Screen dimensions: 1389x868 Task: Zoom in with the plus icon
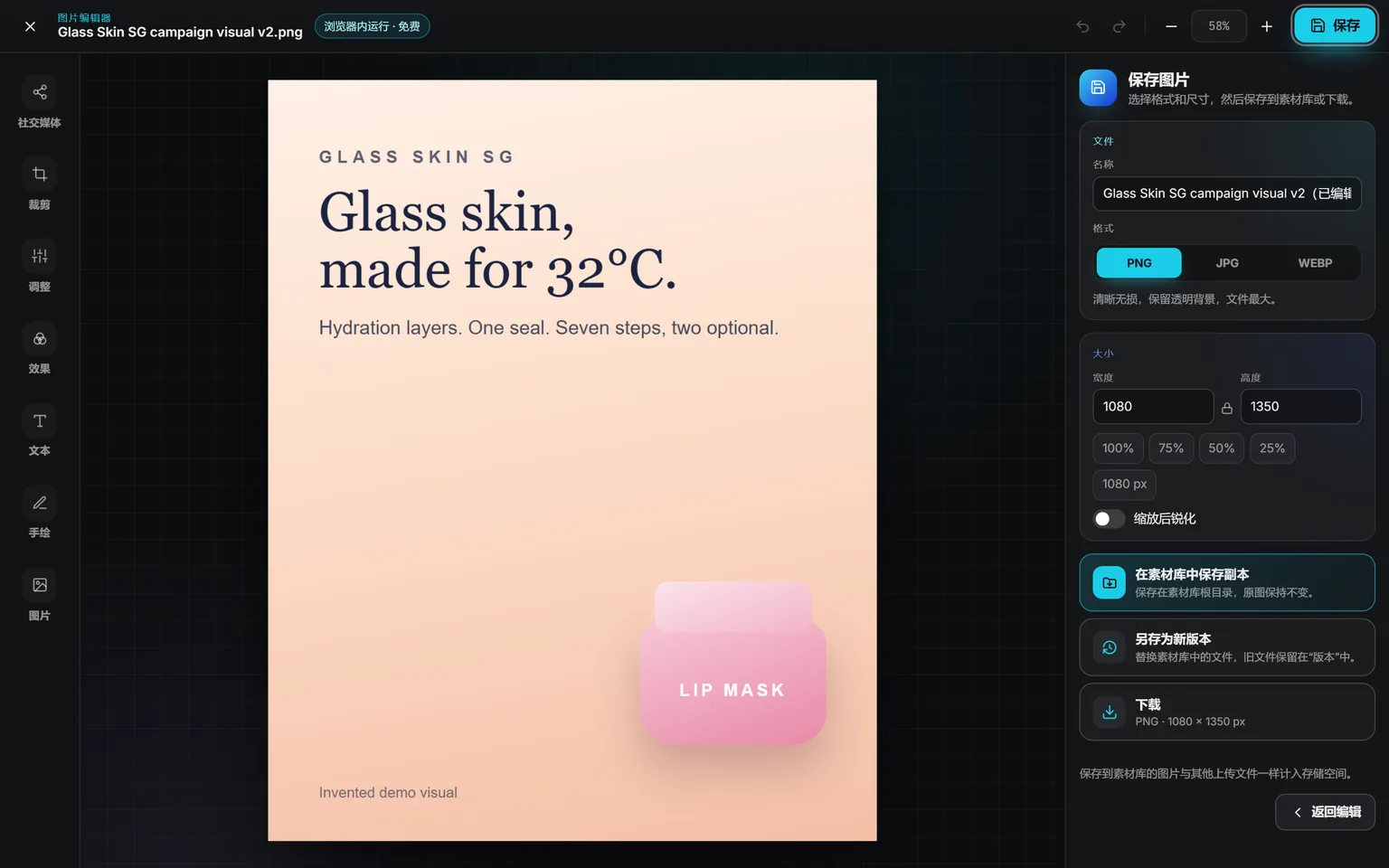(1267, 26)
